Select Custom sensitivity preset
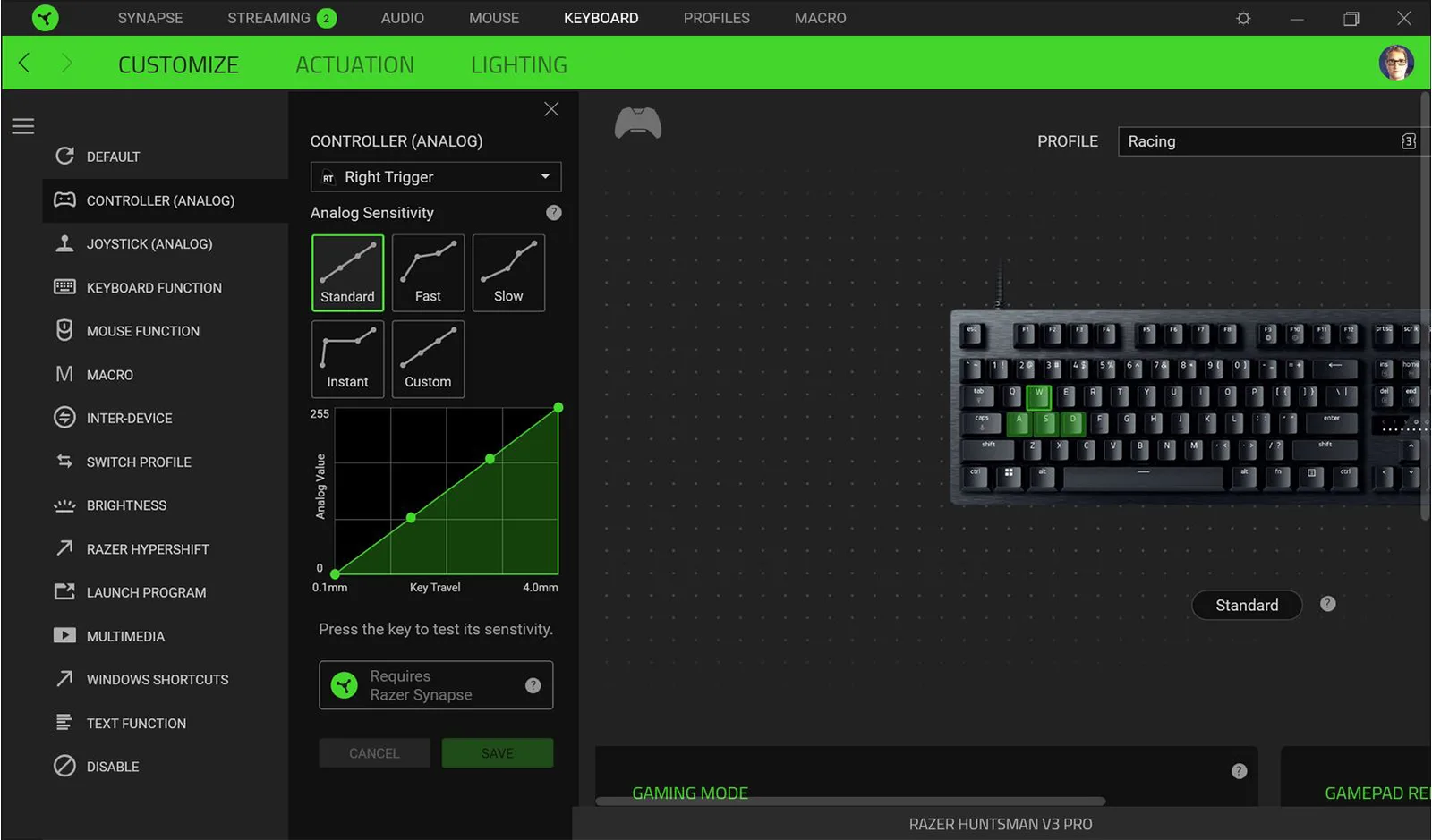The height and width of the screenshot is (840, 1432). 428,359
